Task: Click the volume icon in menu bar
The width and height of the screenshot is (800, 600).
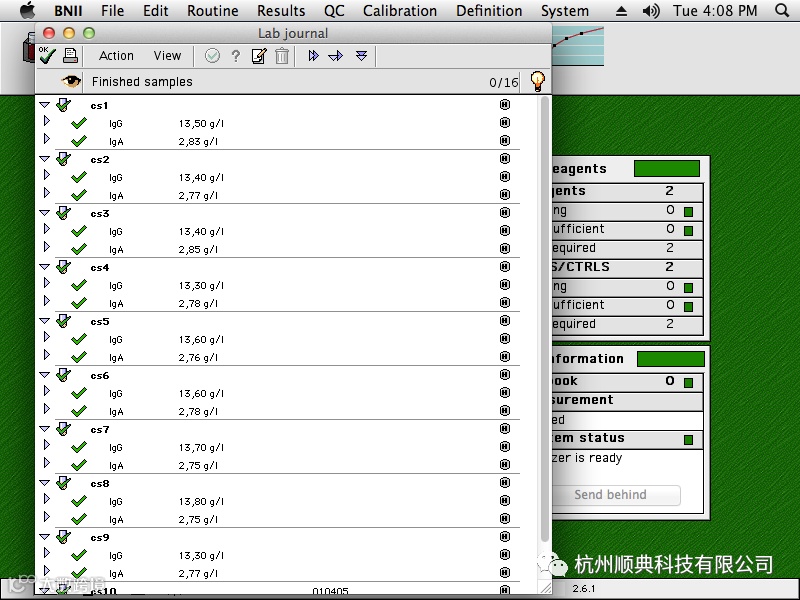Action: 651,11
